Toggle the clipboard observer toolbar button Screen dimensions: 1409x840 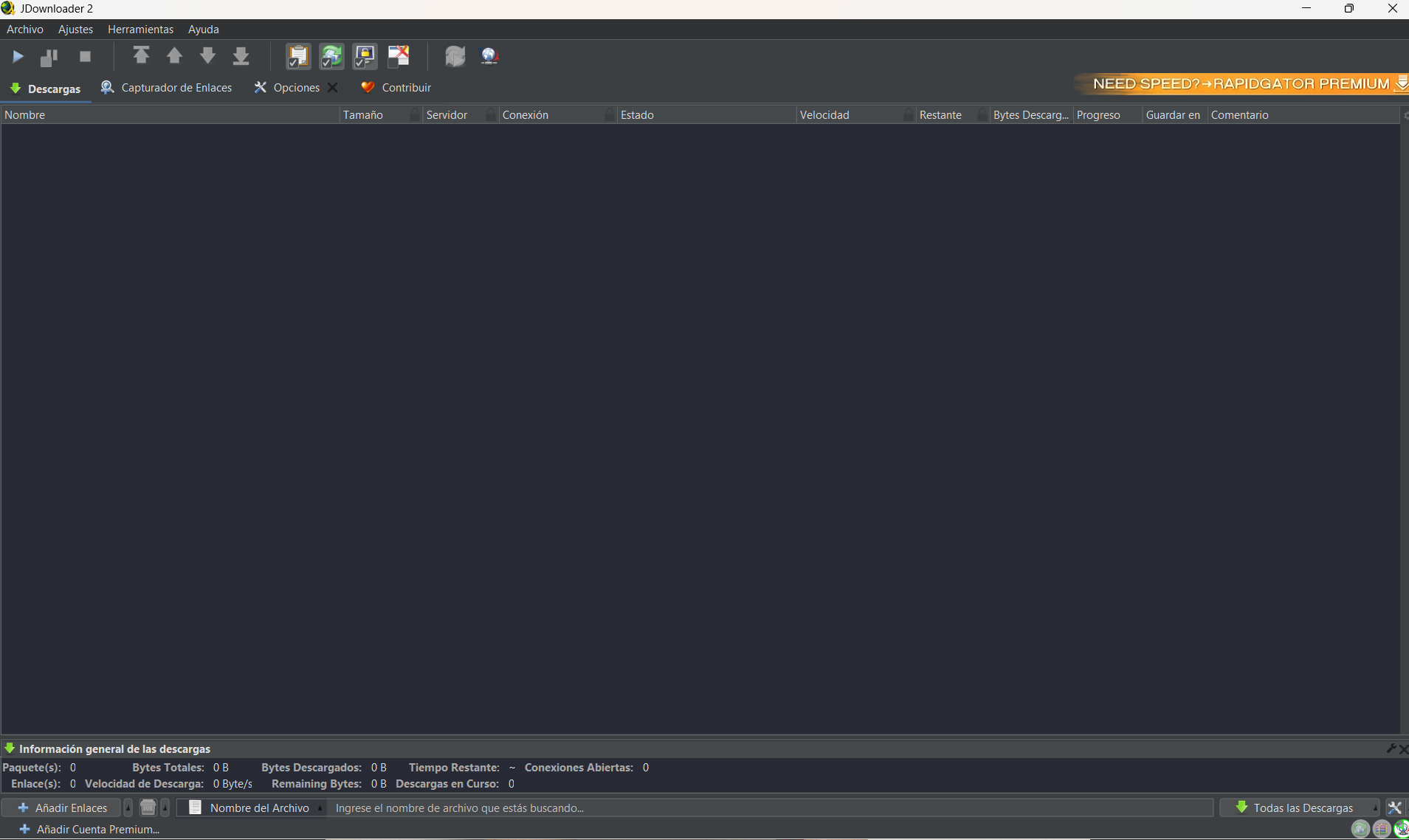coord(298,56)
